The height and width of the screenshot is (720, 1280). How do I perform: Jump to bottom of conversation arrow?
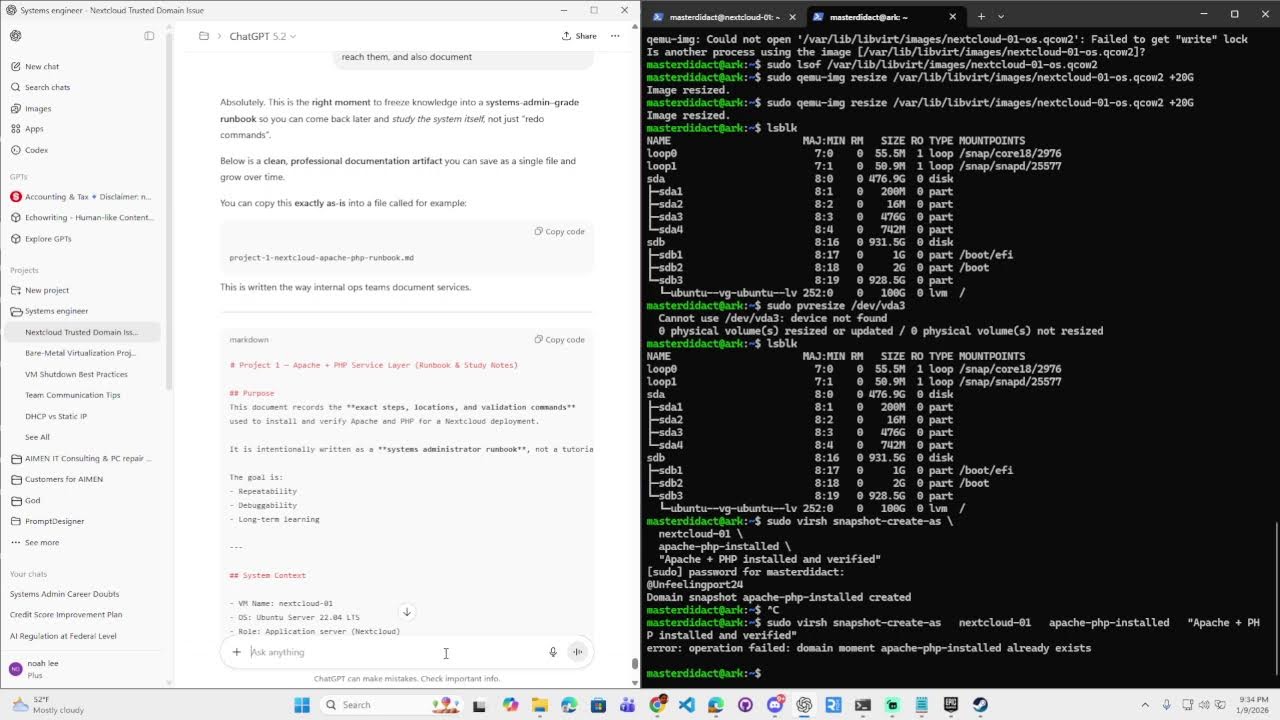tap(407, 612)
